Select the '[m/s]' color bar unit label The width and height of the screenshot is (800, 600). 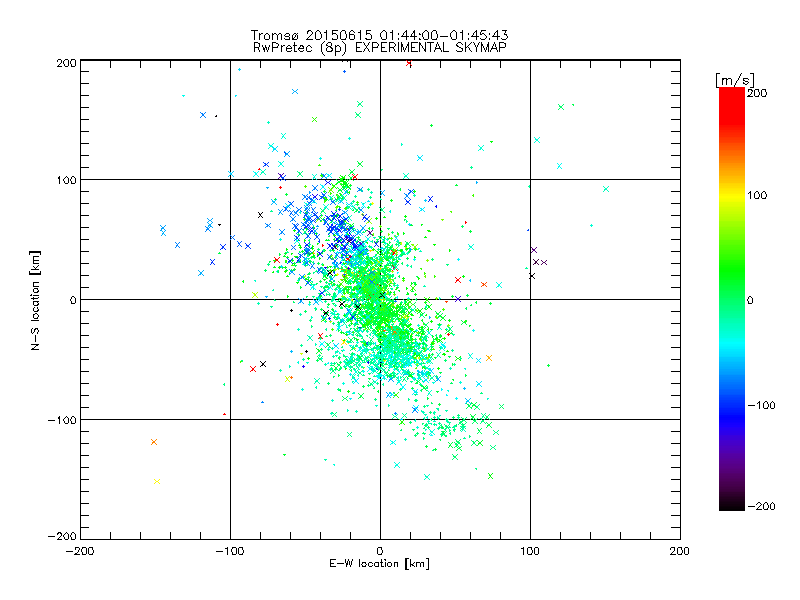coord(735,80)
